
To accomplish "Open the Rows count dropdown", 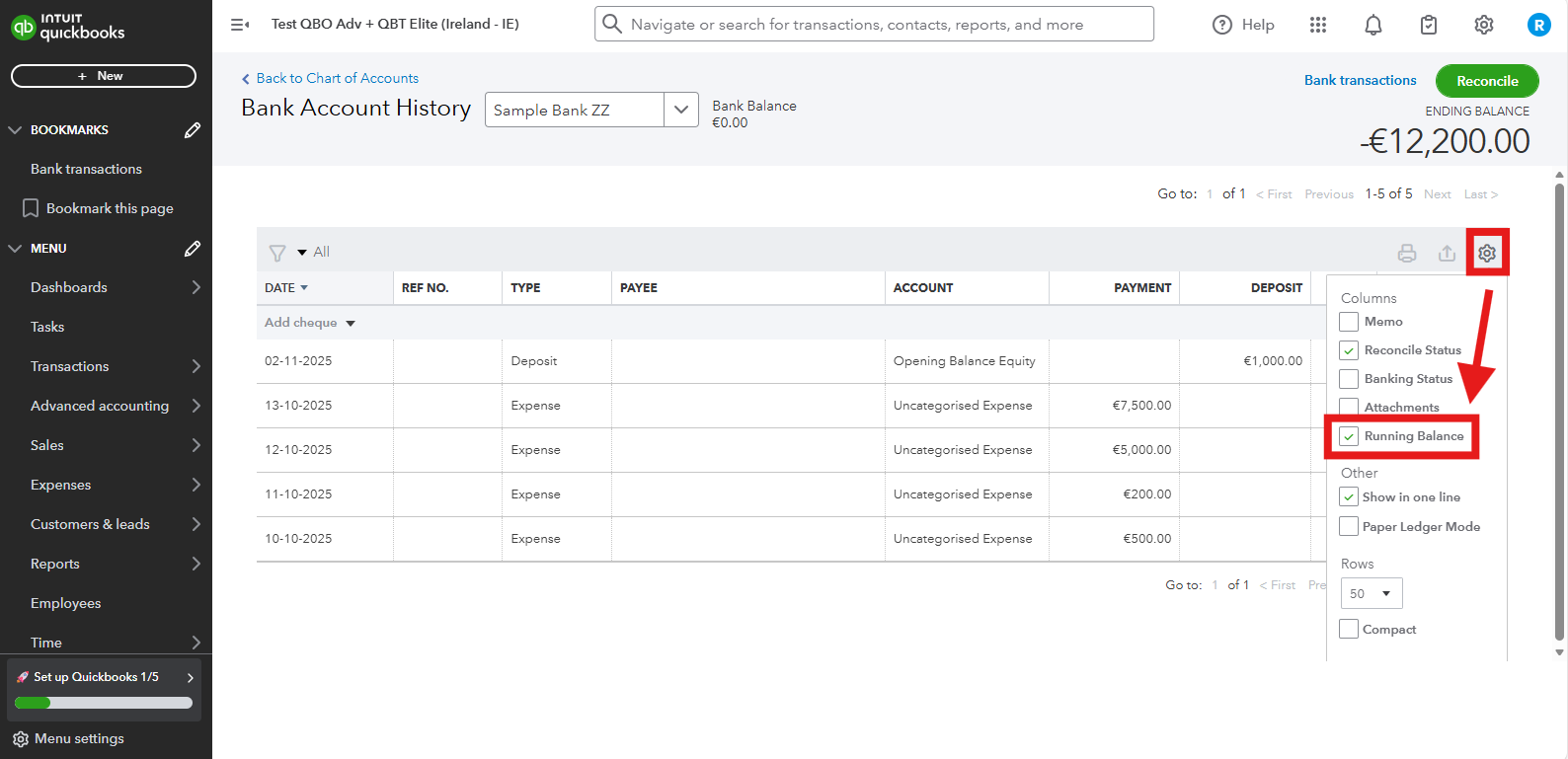I will 1371,593.
